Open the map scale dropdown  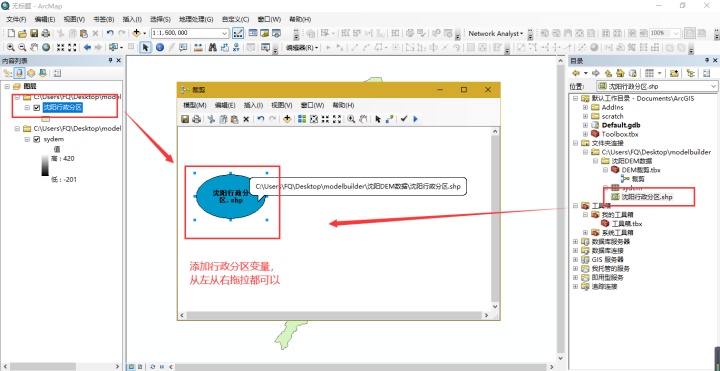pyautogui.click(x=225, y=34)
